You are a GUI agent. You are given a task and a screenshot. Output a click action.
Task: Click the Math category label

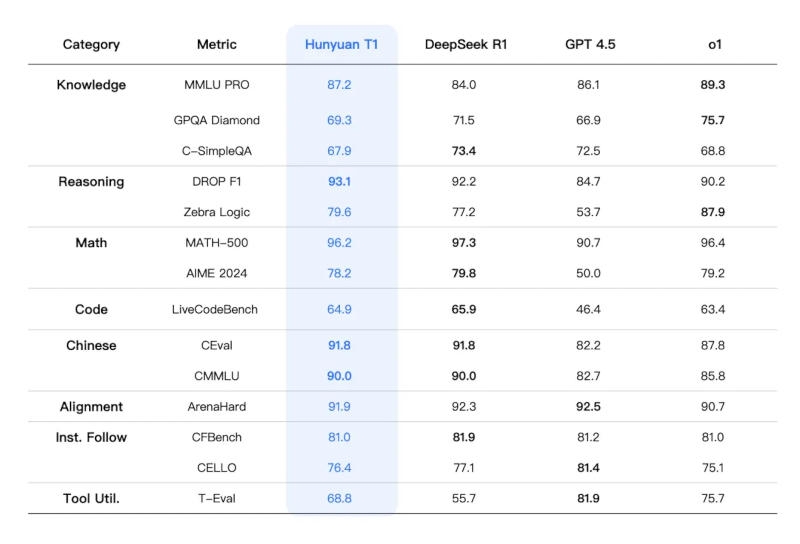click(x=91, y=242)
